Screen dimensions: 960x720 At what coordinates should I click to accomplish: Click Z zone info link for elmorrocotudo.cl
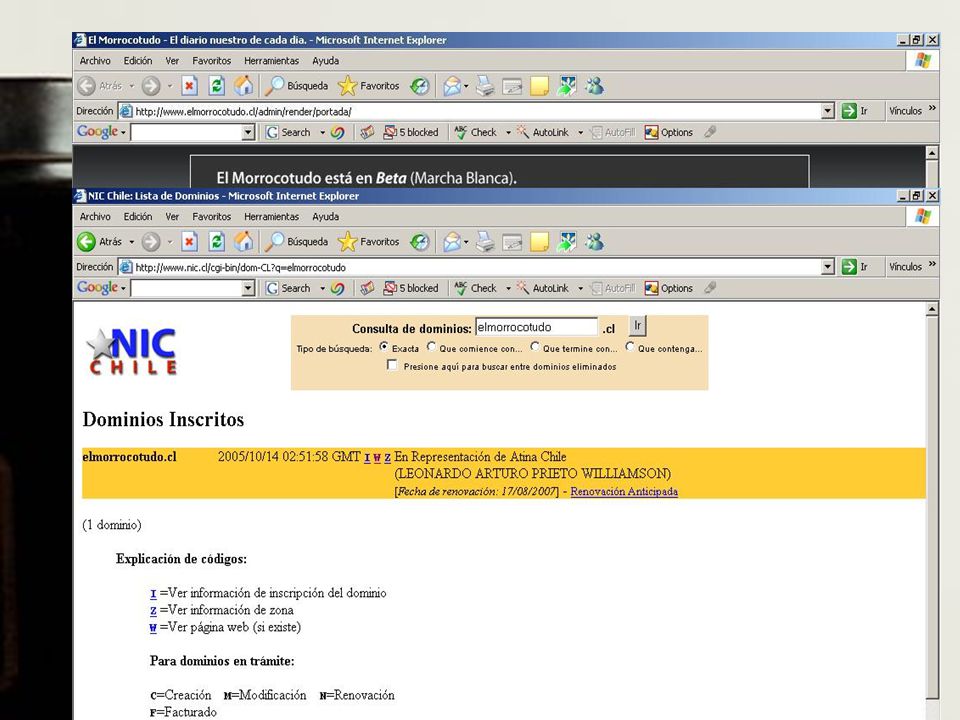point(388,457)
